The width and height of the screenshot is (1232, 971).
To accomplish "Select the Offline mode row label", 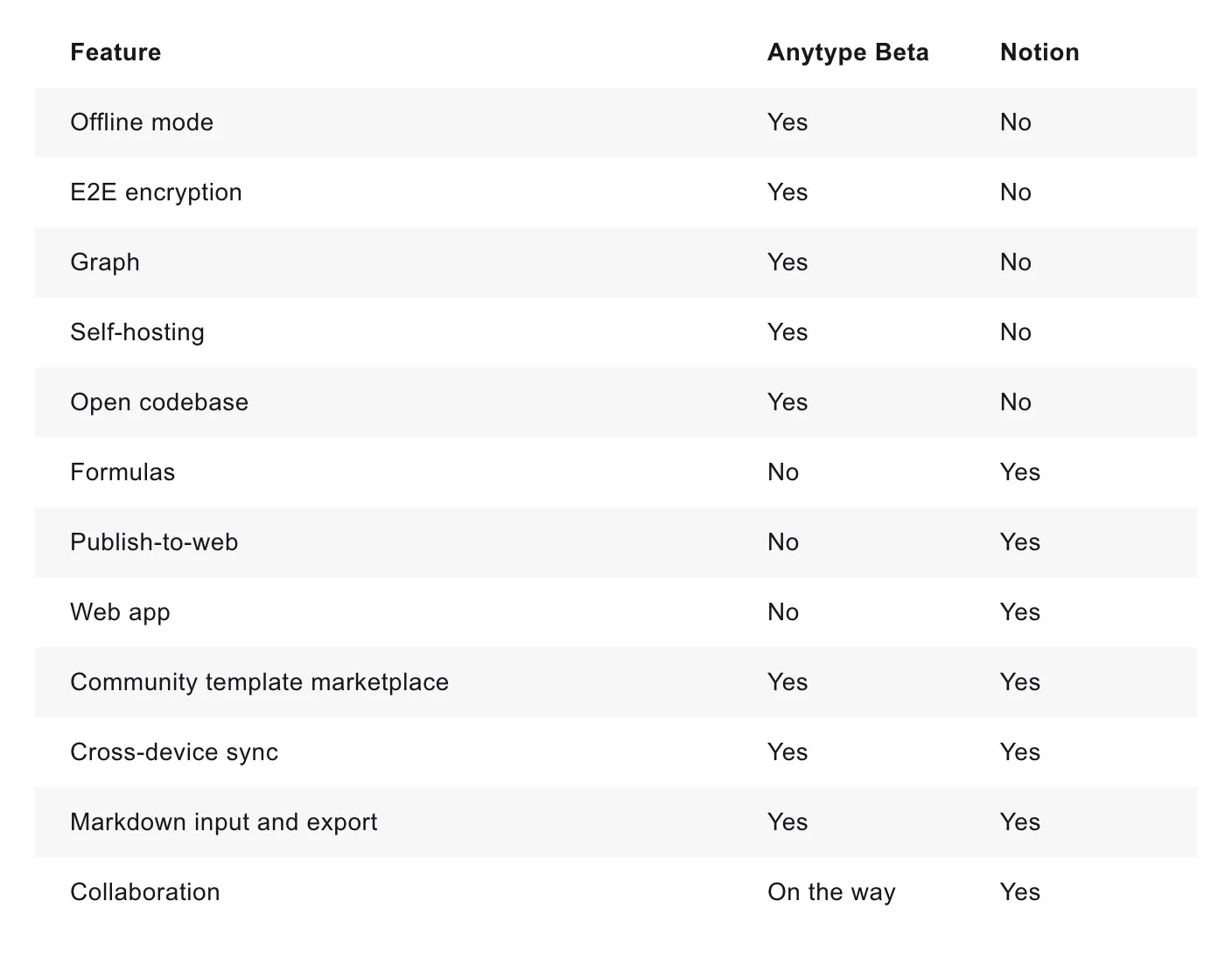I will [x=142, y=122].
